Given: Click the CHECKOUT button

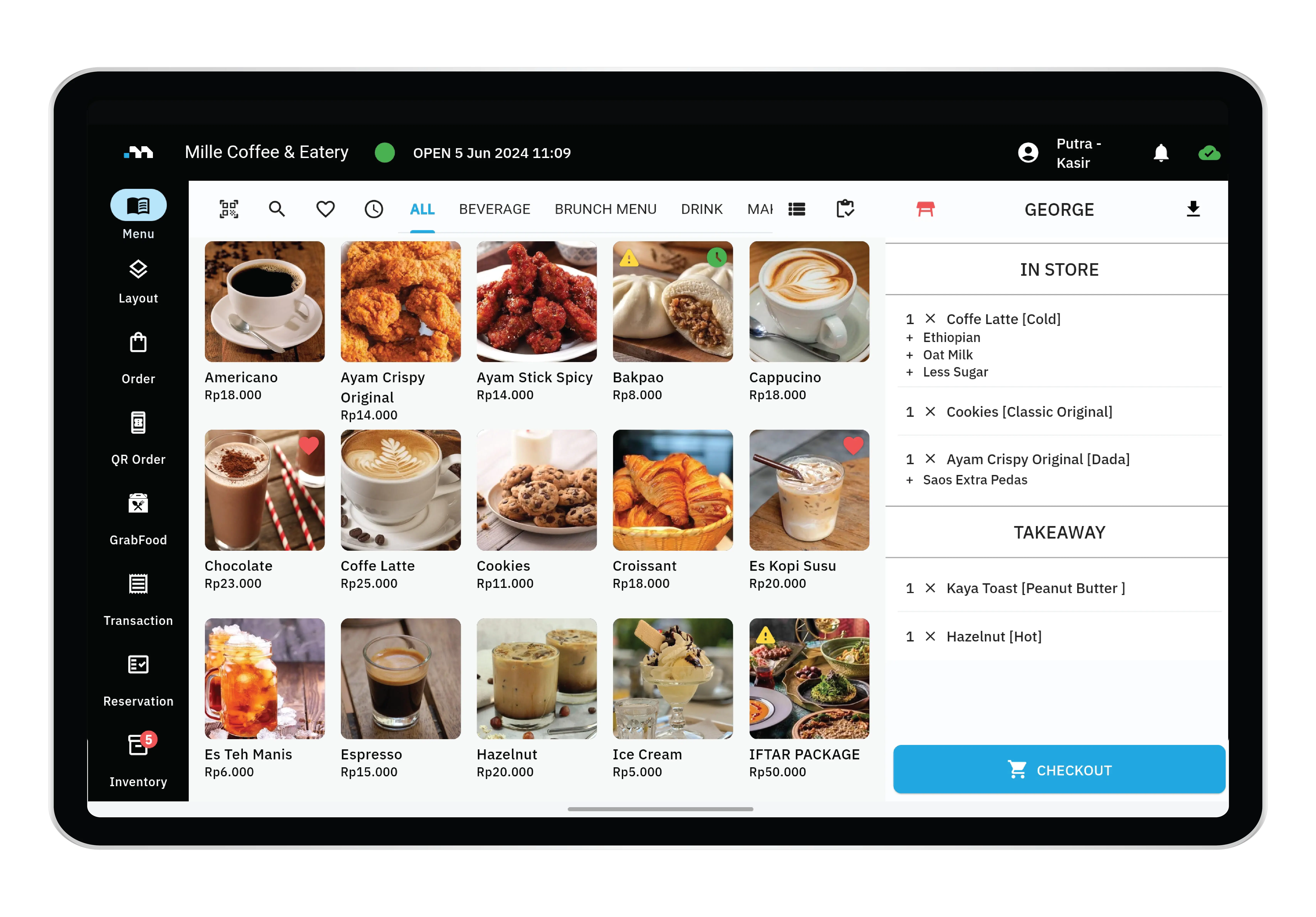Looking at the screenshot, I should click(1059, 769).
